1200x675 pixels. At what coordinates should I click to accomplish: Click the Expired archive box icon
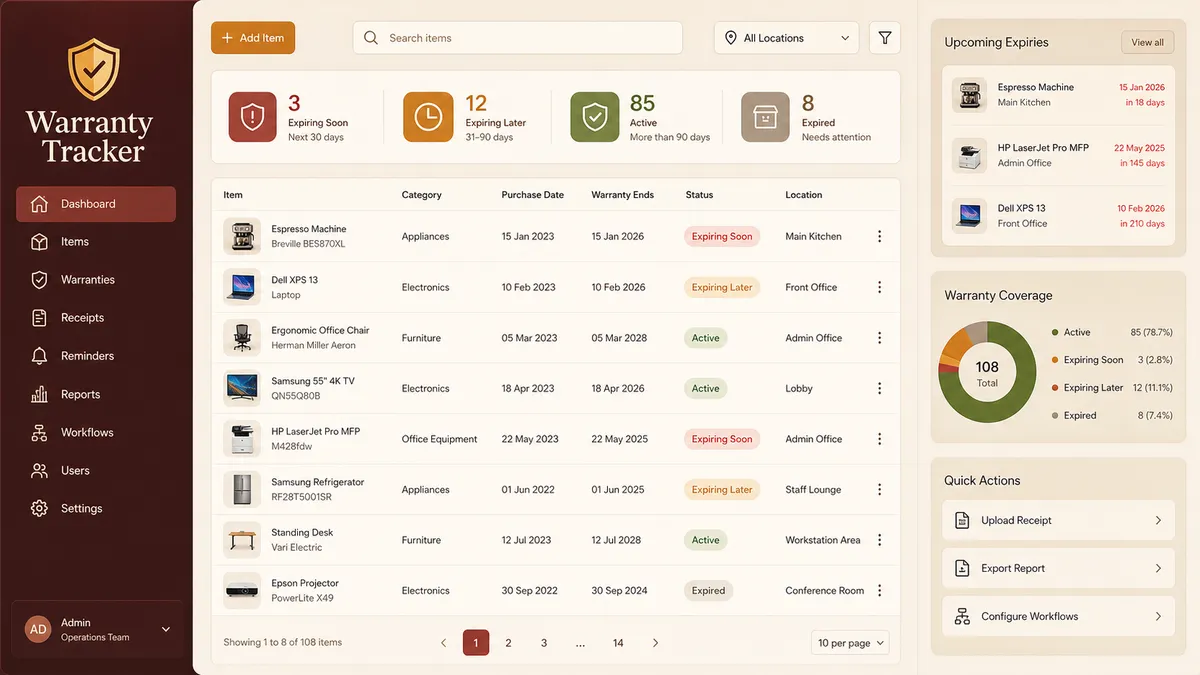coord(765,117)
